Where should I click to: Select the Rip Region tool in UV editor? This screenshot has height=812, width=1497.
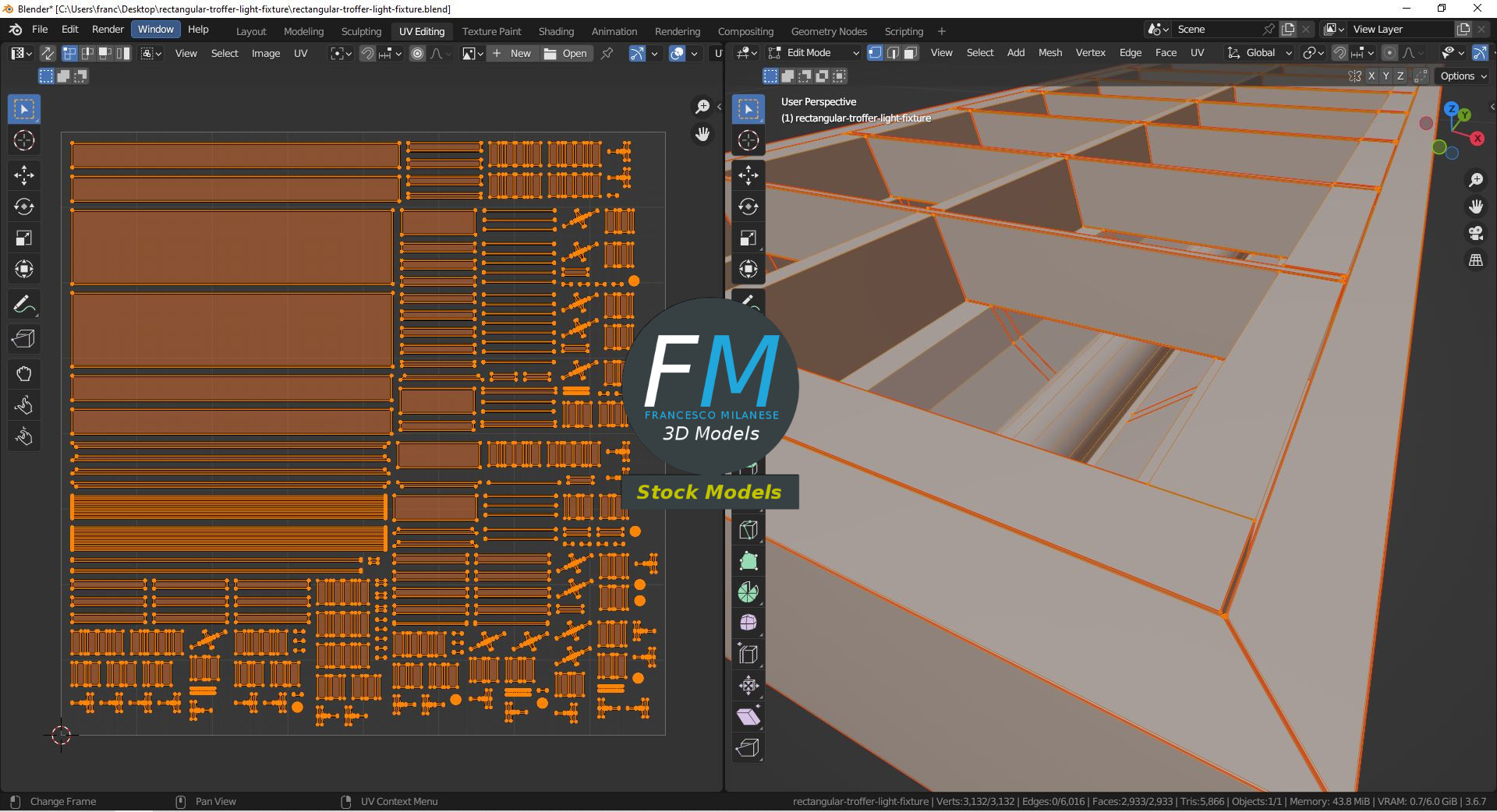pyautogui.click(x=24, y=339)
